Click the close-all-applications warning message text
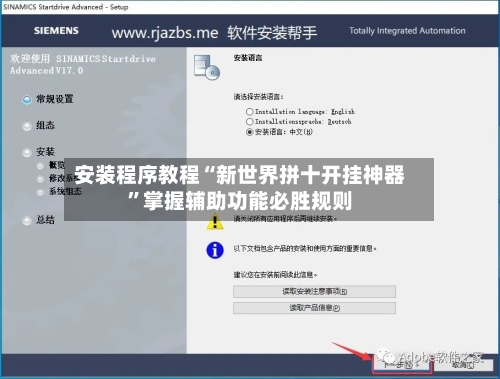 [285, 219]
